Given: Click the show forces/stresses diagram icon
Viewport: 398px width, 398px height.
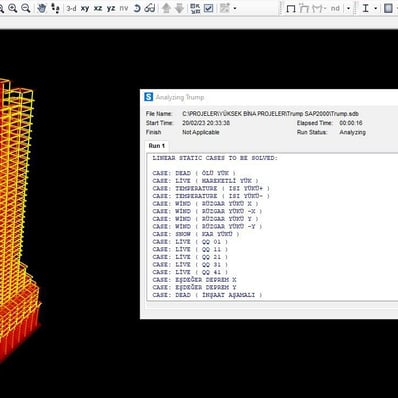Looking at the screenshot, I should click(319, 8).
